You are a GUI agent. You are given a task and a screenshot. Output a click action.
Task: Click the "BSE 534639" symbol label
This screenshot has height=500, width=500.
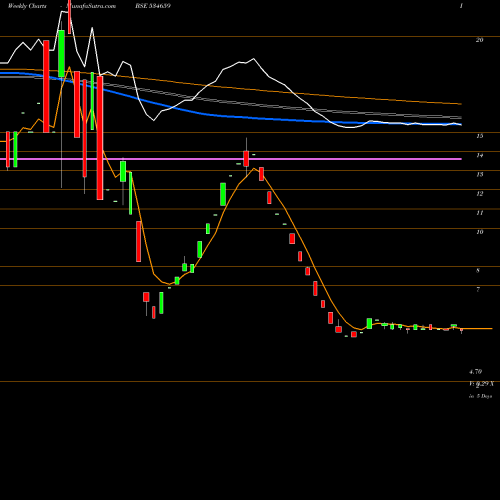pyautogui.click(x=153, y=6)
